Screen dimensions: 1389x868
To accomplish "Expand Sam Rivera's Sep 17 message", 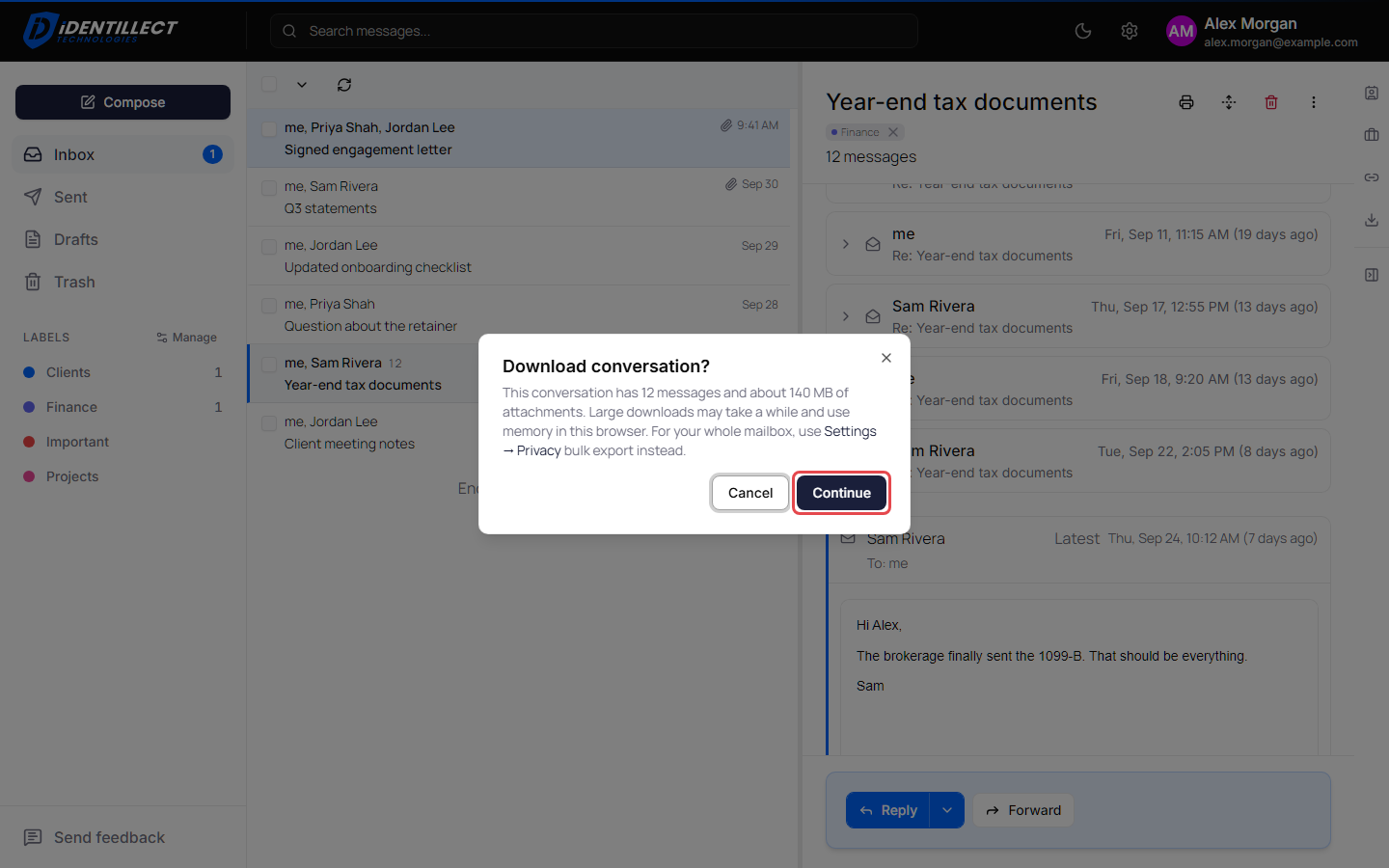I will coord(846,316).
